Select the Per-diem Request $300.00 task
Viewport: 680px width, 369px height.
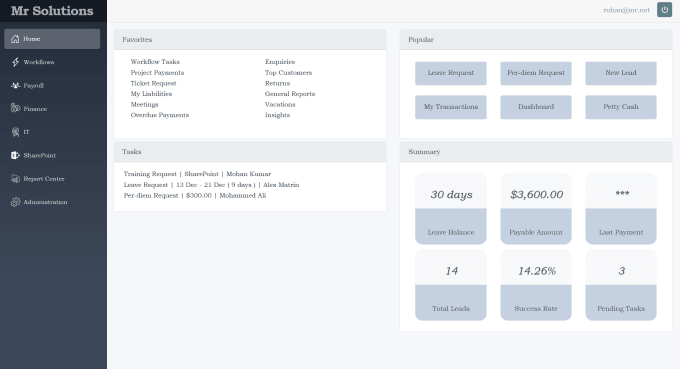[195, 196]
